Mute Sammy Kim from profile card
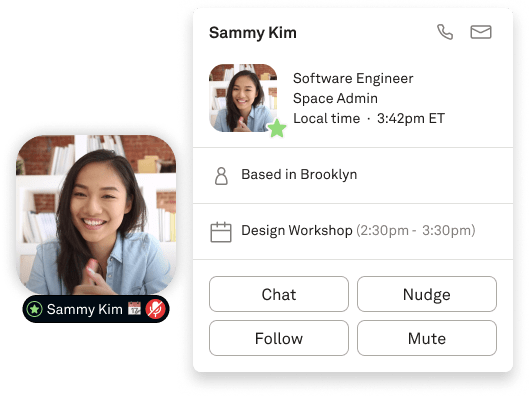 coord(427,338)
